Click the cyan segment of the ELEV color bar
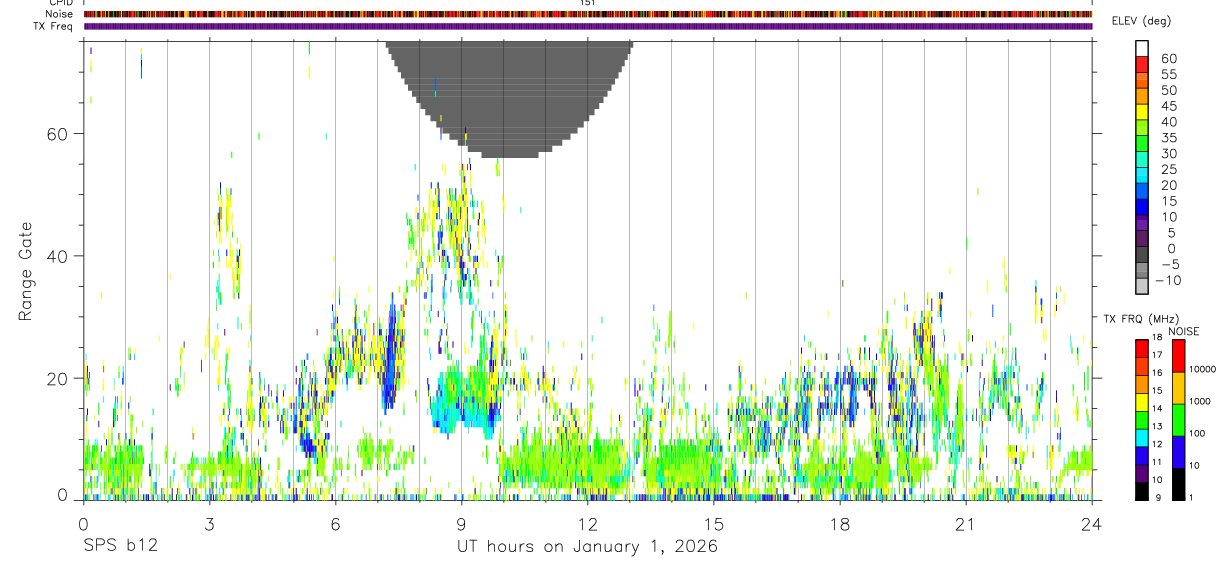The height and width of the screenshot is (567, 1228). (1142, 175)
